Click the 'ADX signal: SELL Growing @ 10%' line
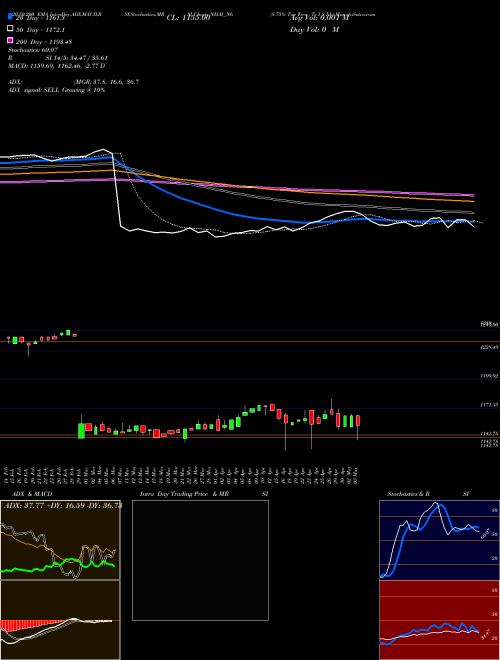This screenshot has width=500, height=660. coord(56,90)
